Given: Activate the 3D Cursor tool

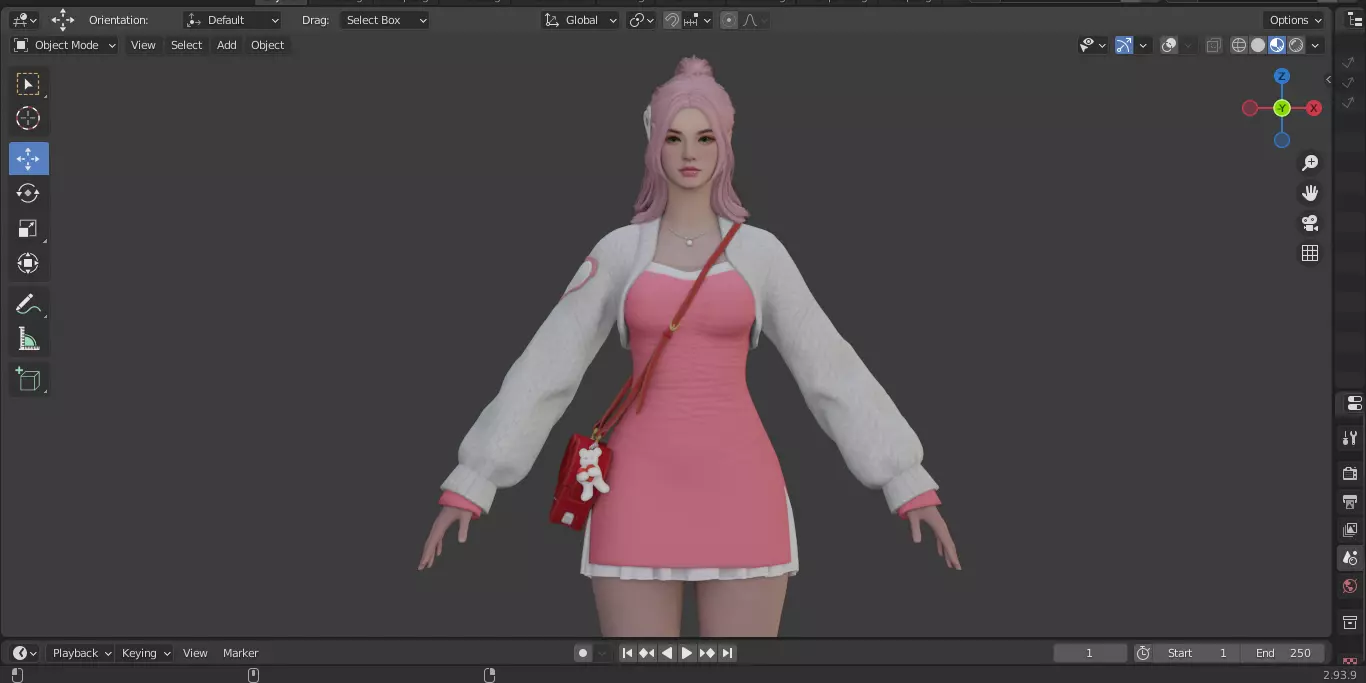Looking at the screenshot, I should point(28,118).
